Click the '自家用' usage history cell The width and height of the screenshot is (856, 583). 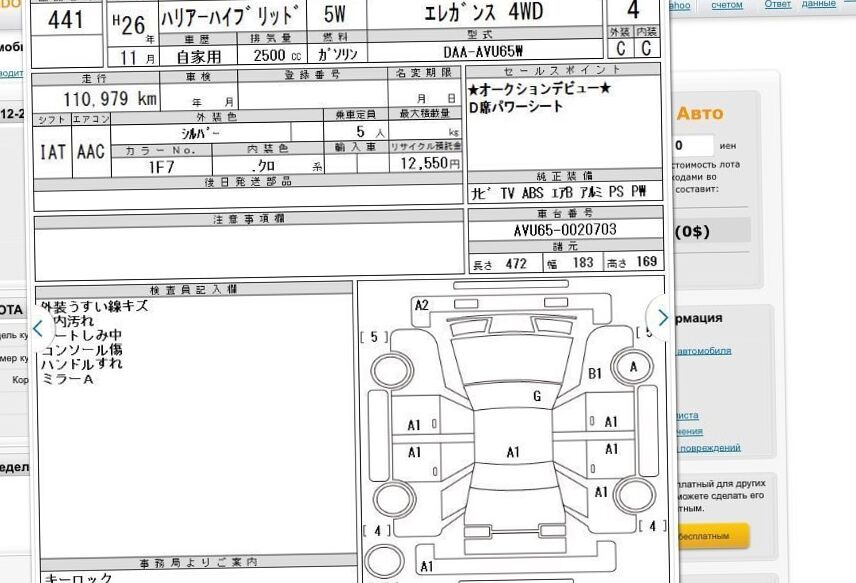(x=199, y=56)
